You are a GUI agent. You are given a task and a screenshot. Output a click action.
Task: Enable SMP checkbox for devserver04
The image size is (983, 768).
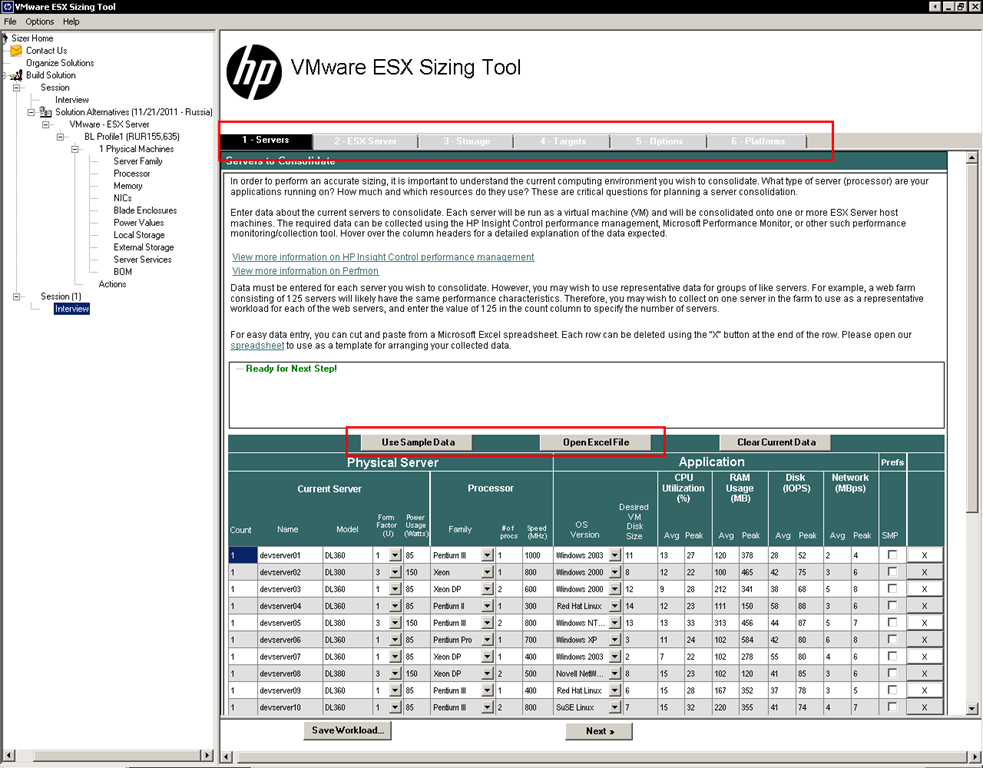point(892,606)
